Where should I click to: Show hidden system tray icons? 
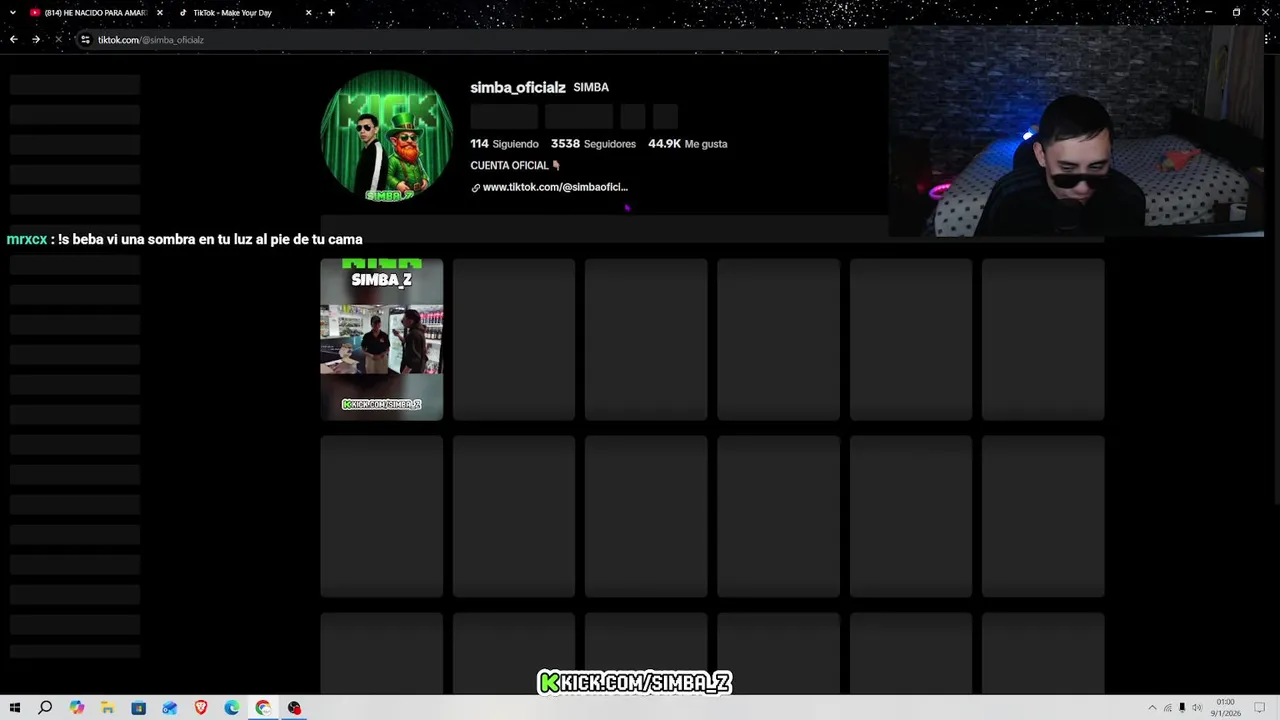click(x=1152, y=708)
